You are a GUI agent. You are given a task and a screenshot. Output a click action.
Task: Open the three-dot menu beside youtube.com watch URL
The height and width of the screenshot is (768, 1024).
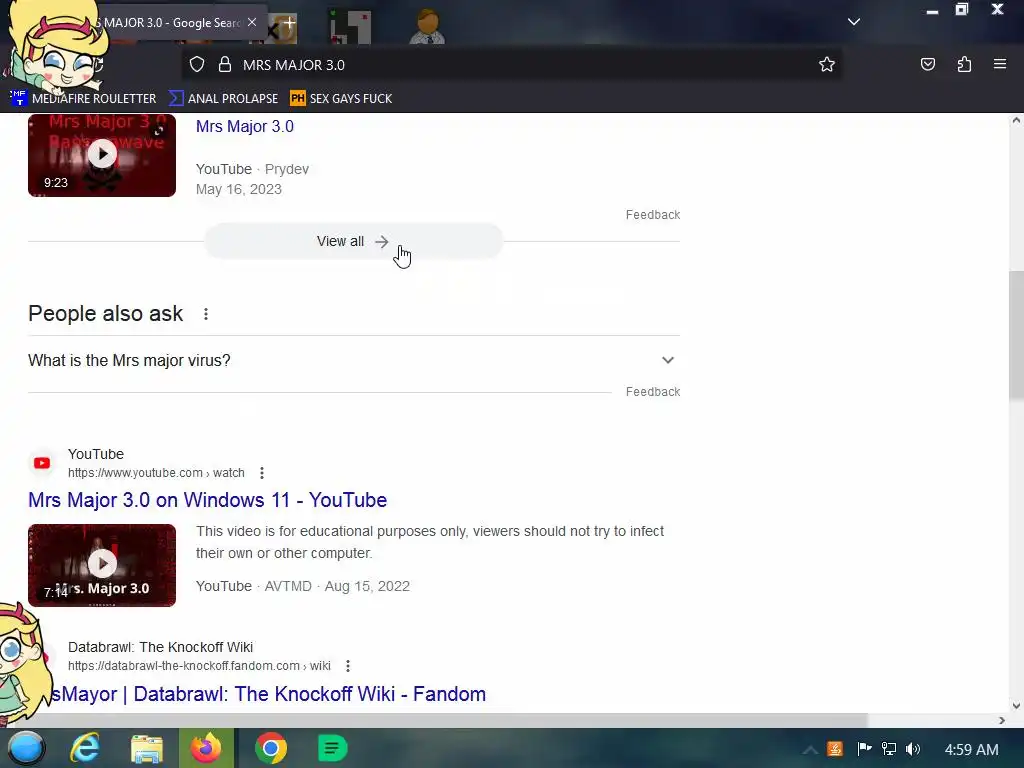click(x=262, y=473)
